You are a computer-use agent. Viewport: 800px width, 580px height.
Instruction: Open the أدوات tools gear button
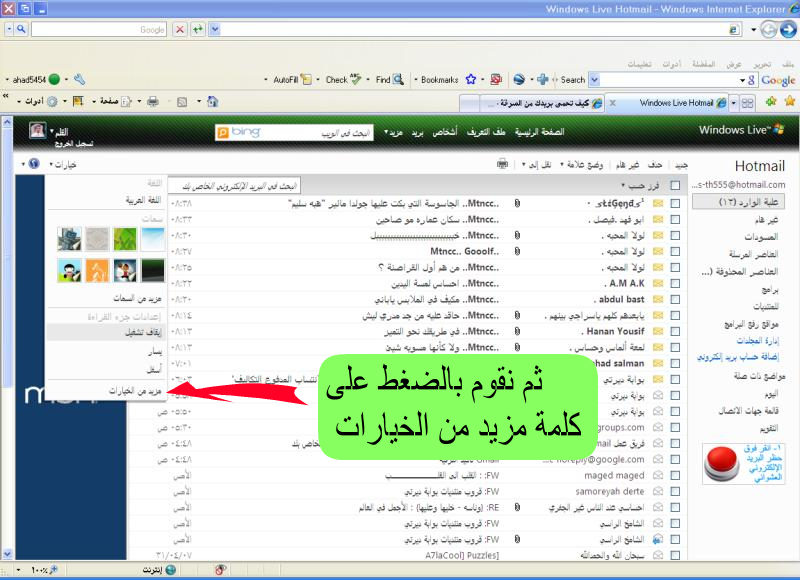[52, 102]
